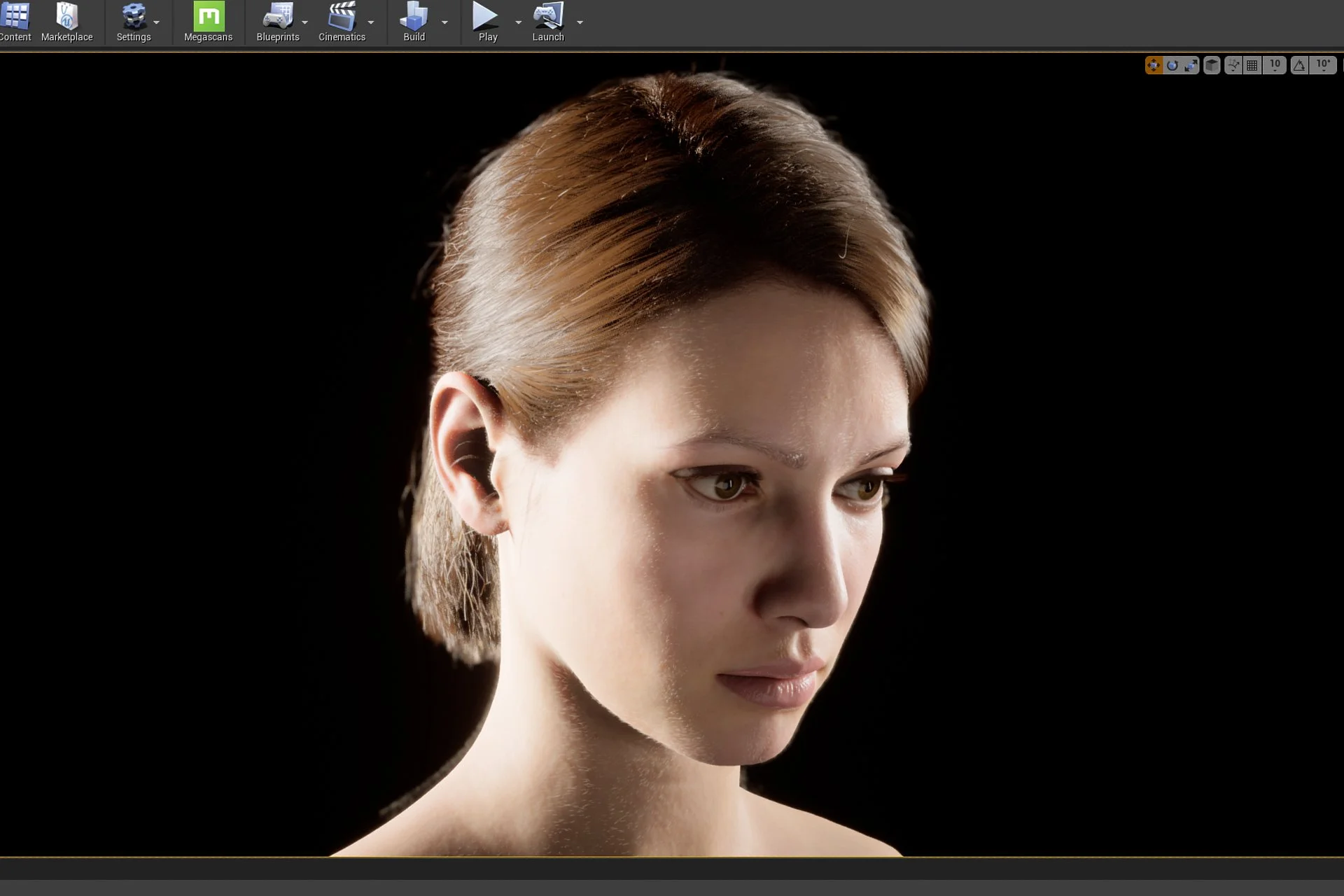The width and height of the screenshot is (1344, 896).
Task: Open the Settings toolbar button
Action: point(133,22)
